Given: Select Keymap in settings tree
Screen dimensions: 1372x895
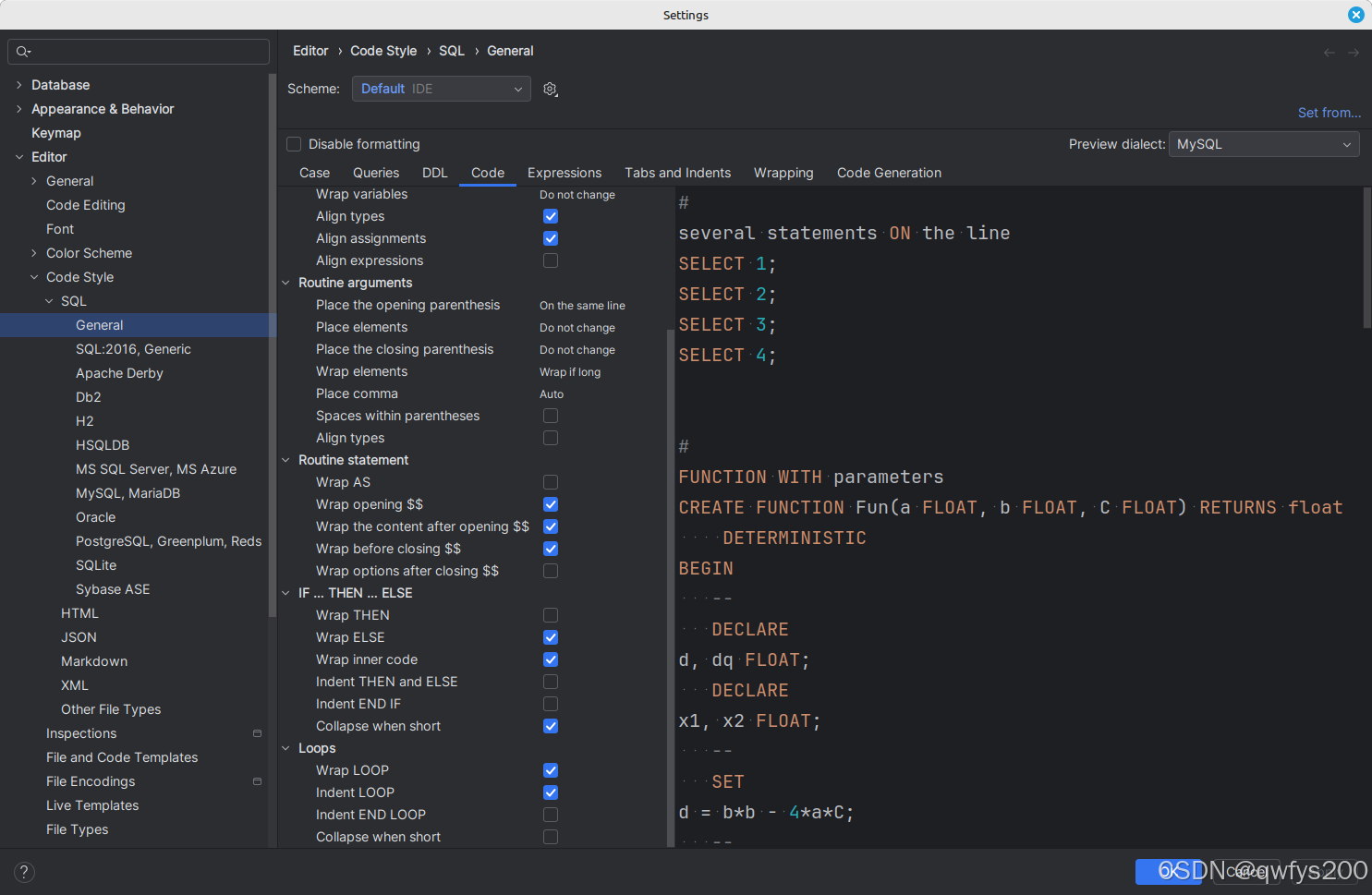Looking at the screenshot, I should (x=56, y=133).
